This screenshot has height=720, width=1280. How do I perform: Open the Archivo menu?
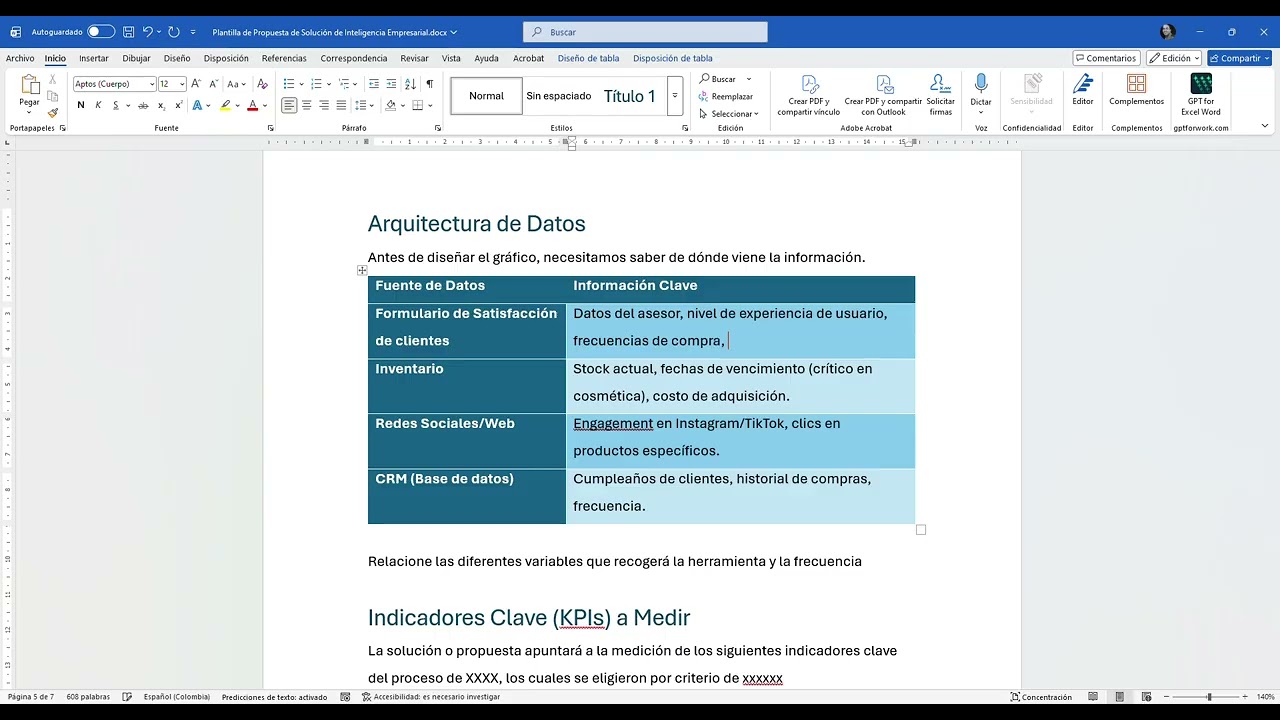point(20,58)
